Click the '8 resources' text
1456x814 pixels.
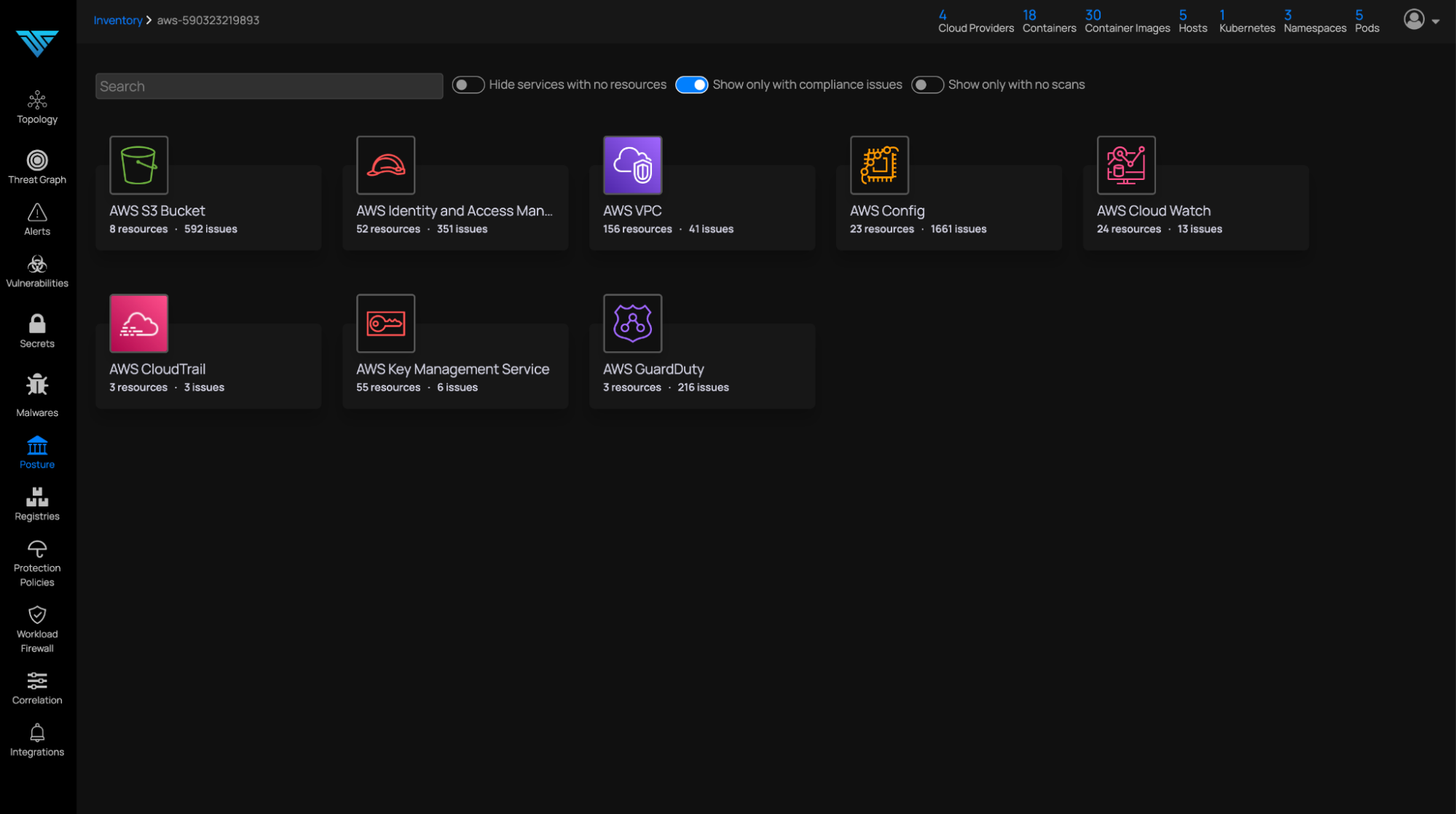pyautogui.click(x=138, y=229)
